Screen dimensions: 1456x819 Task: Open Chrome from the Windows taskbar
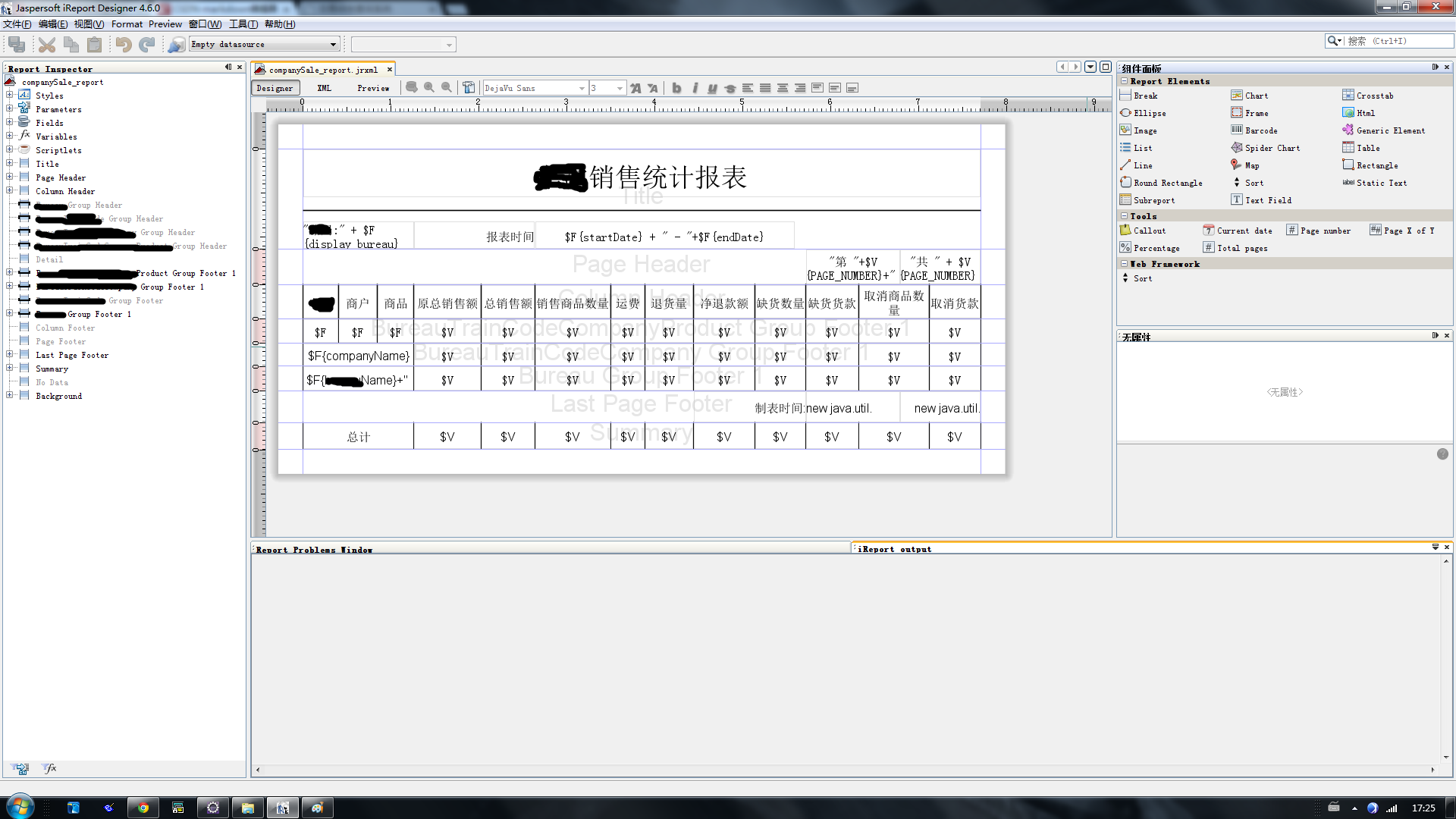tap(143, 808)
